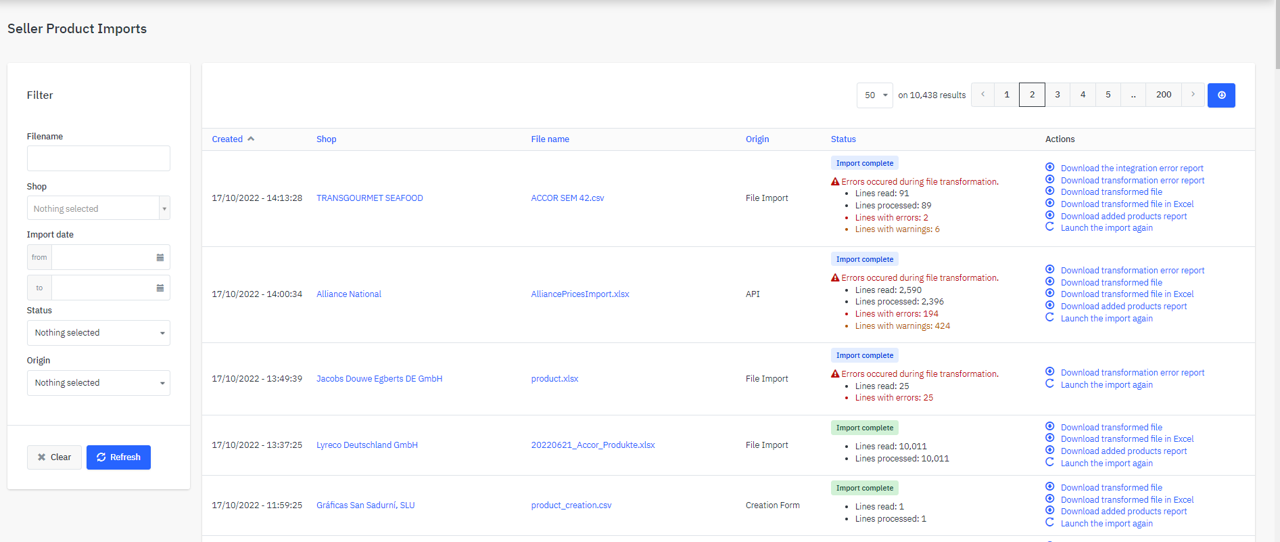Jump to last page 200
Viewport: 1280px width, 542px height.
[x=1163, y=95]
